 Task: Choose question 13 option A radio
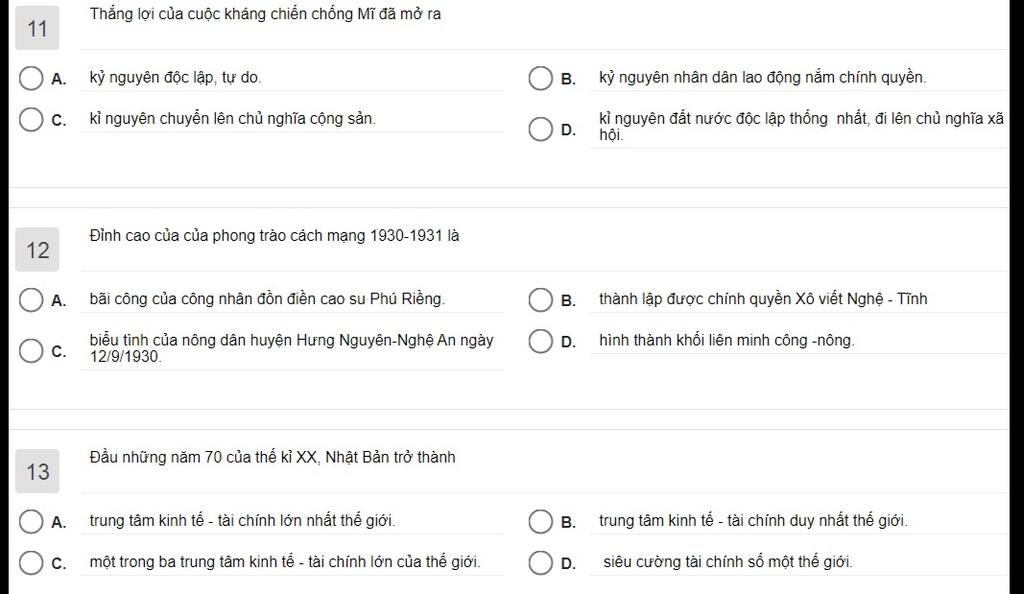pos(31,522)
